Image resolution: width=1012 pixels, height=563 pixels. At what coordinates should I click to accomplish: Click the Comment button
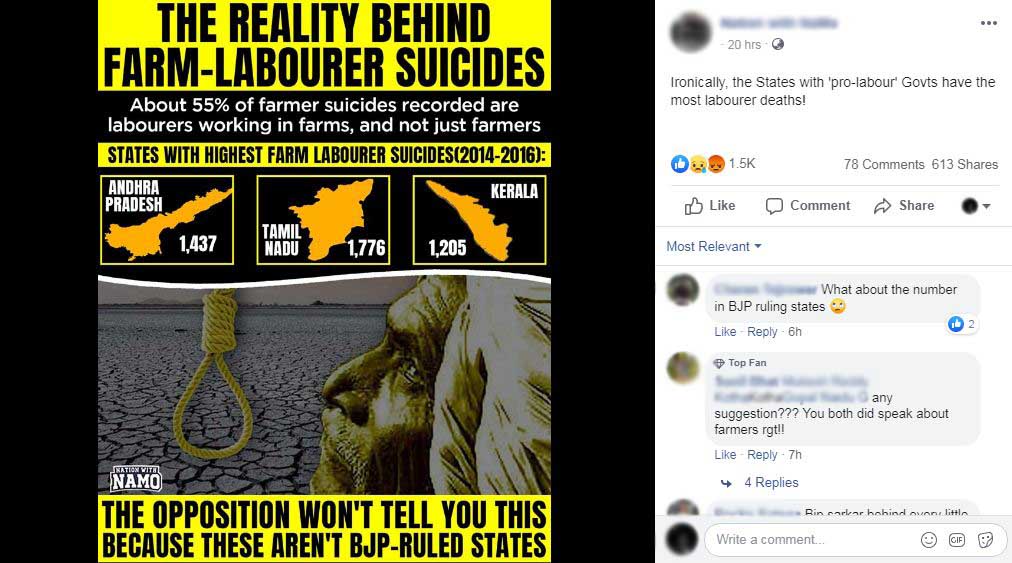point(807,205)
